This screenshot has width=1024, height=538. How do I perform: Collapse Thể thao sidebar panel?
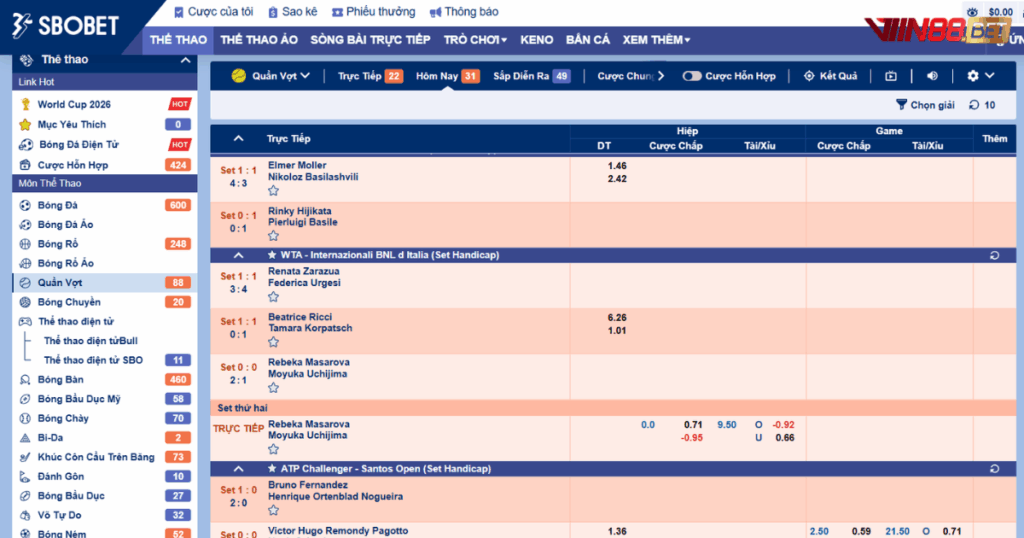point(185,60)
